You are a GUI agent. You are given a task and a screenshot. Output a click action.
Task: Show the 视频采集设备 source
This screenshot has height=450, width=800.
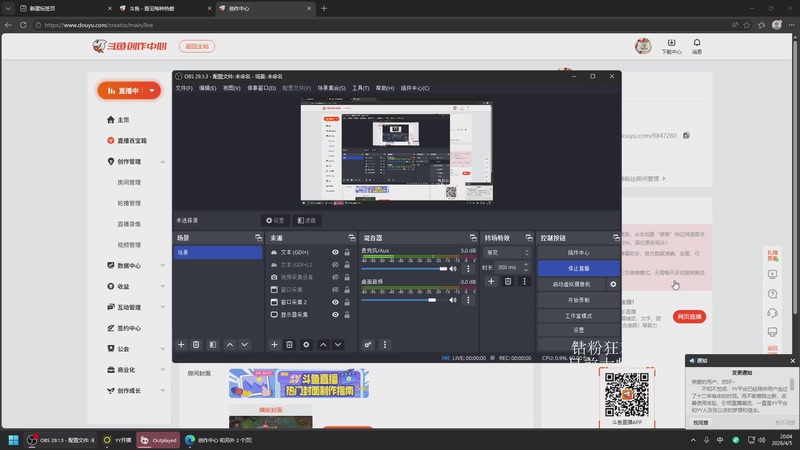pyautogui.click(x=335, y=277)
